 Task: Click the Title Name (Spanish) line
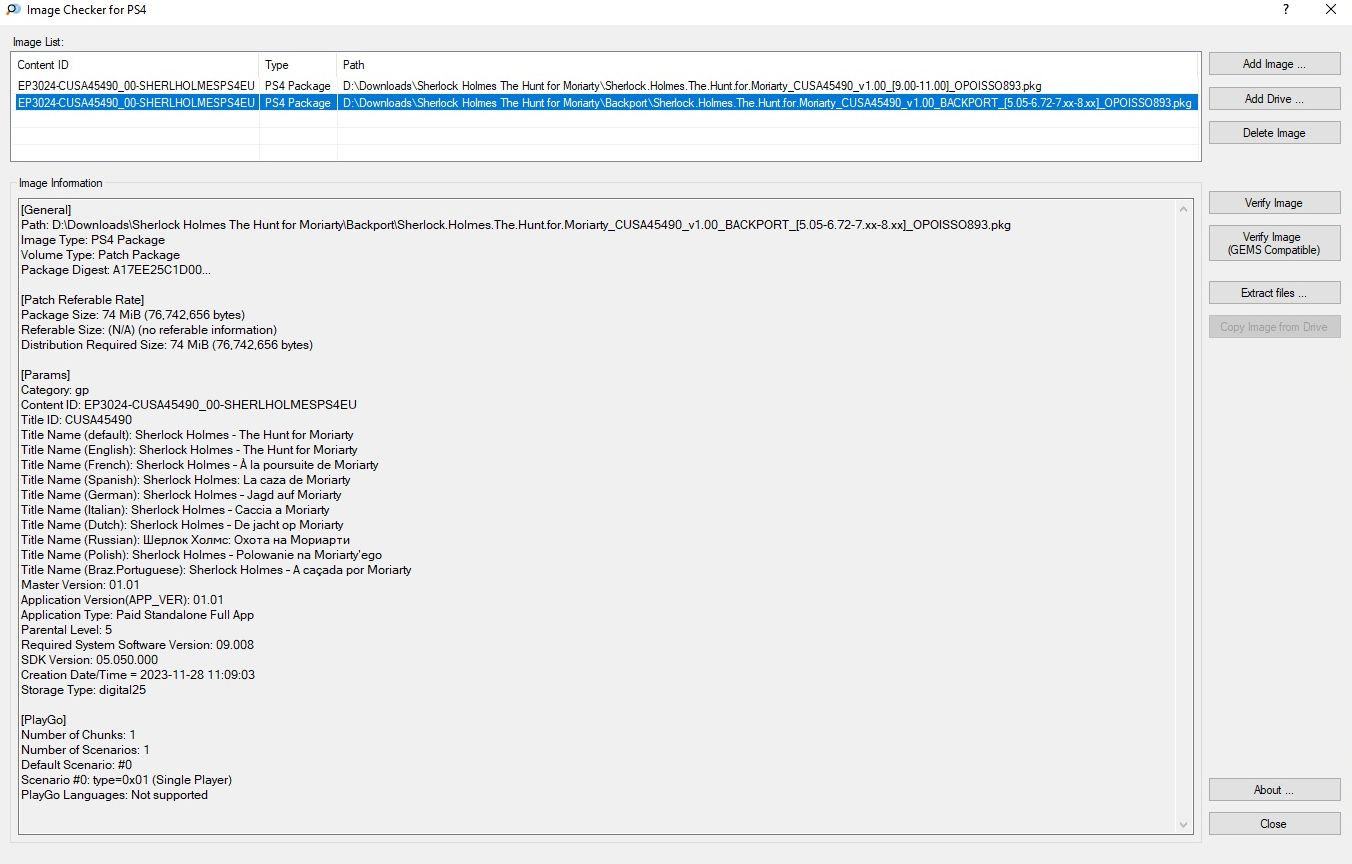click(186, 480)
